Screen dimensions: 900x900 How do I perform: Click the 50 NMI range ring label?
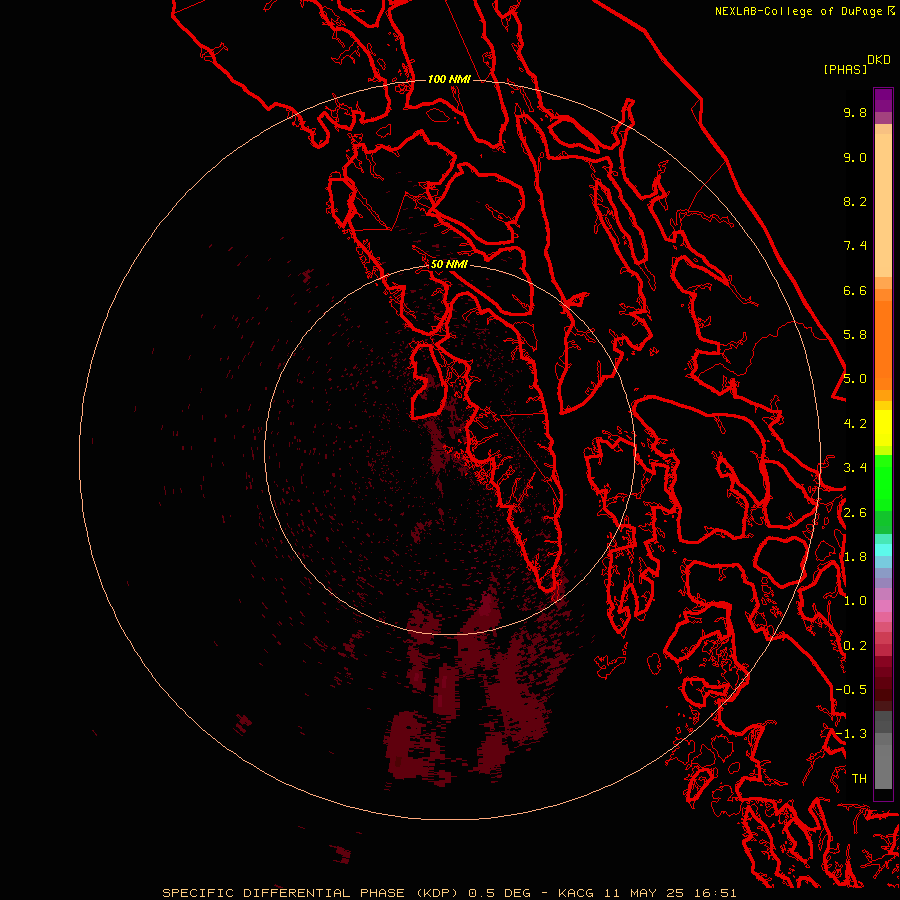pyautogui.click(x=449, y=264)
